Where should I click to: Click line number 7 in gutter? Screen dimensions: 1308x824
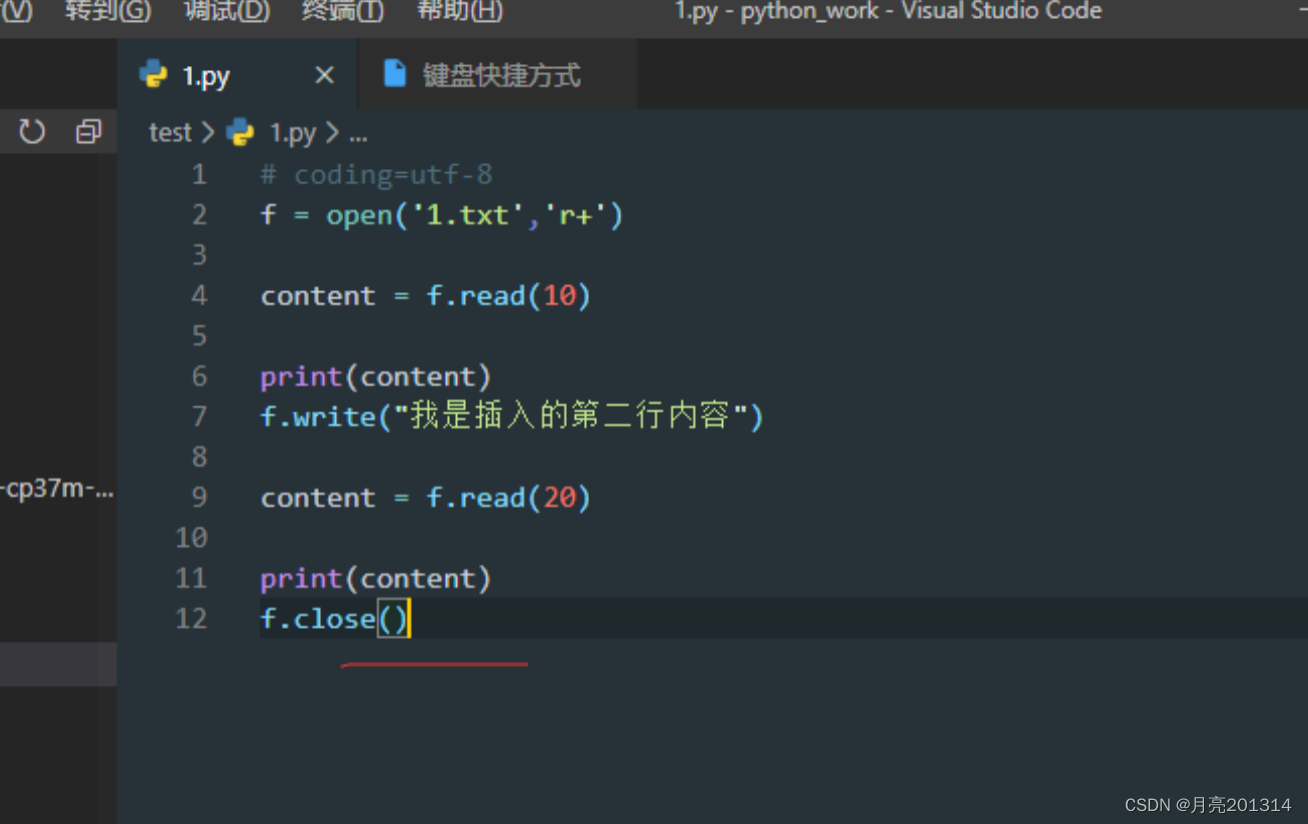tap(199, 416)
